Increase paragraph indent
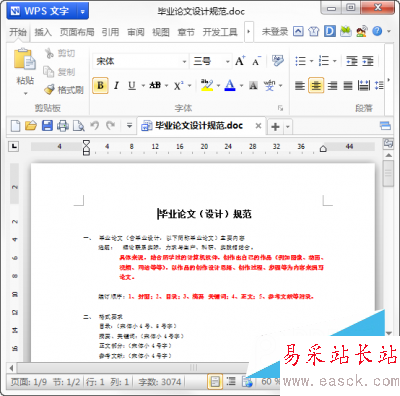Viewport: 400px width, 396px height. coord(368,61)
